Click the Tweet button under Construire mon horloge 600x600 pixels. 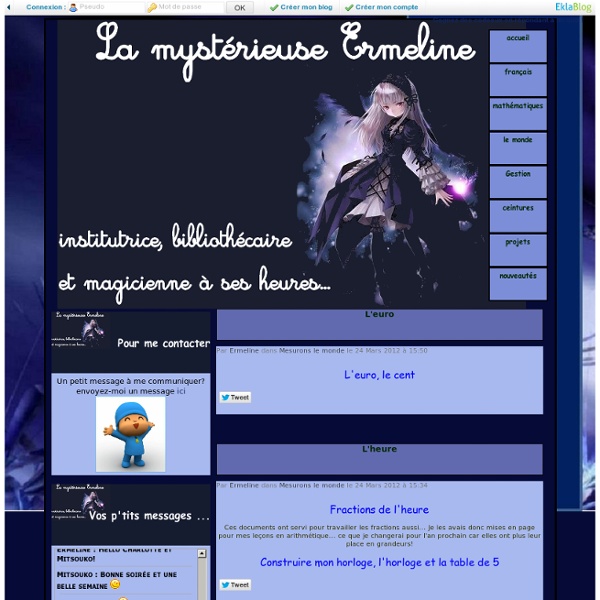click(x=235, y=585)
